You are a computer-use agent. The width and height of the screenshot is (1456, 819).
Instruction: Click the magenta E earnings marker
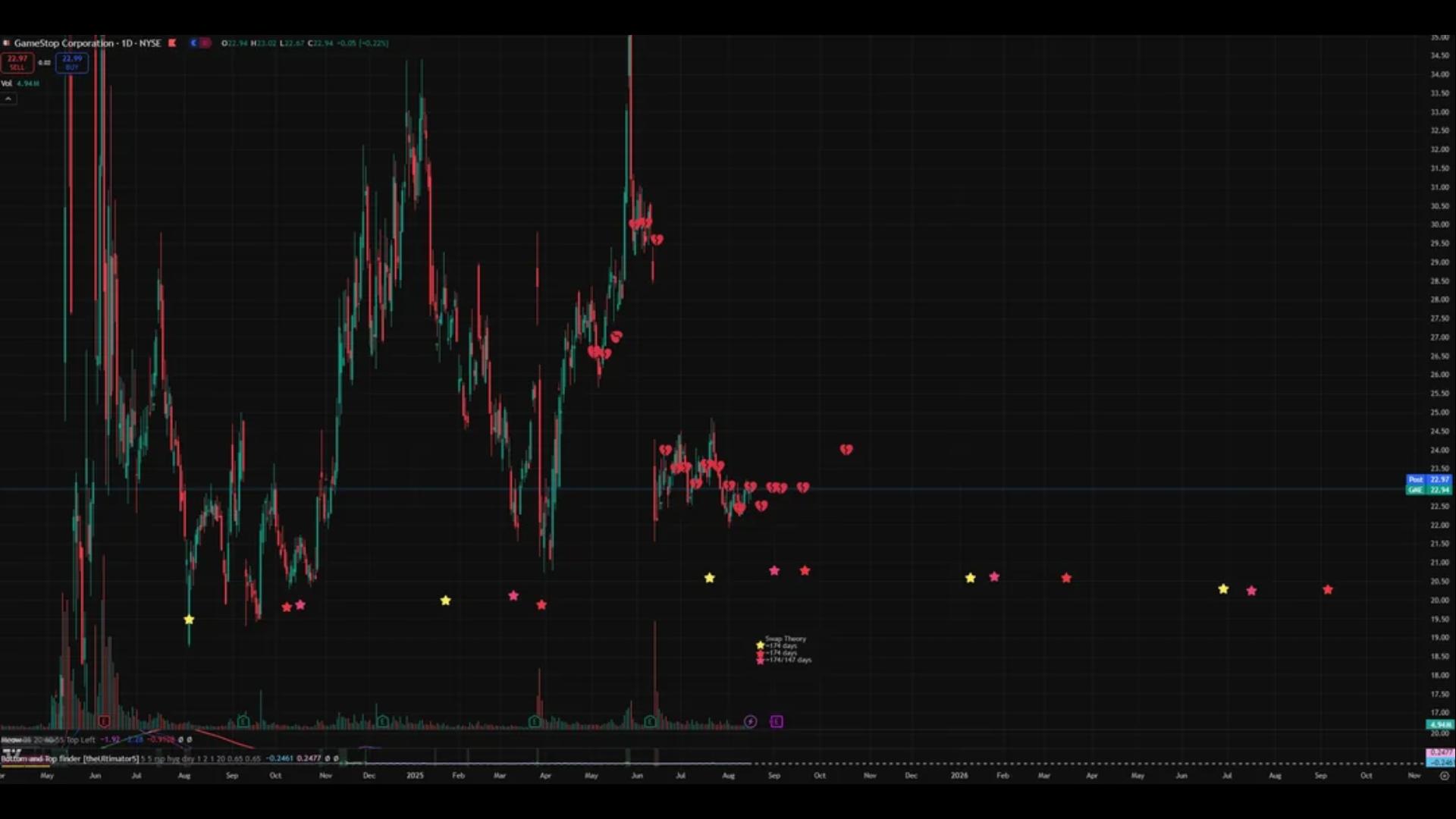(x=777, y=721)
